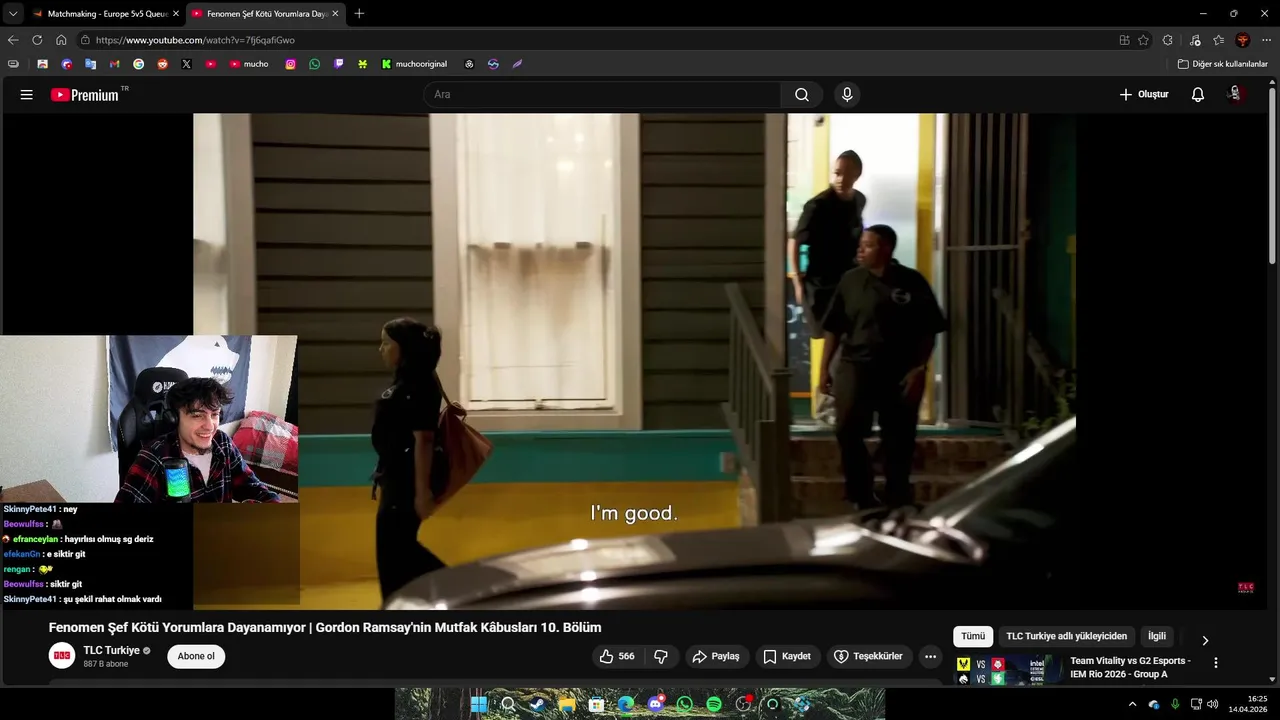
Task: Open muchooriginal Kick bookmark
Action: coord(414,64)
